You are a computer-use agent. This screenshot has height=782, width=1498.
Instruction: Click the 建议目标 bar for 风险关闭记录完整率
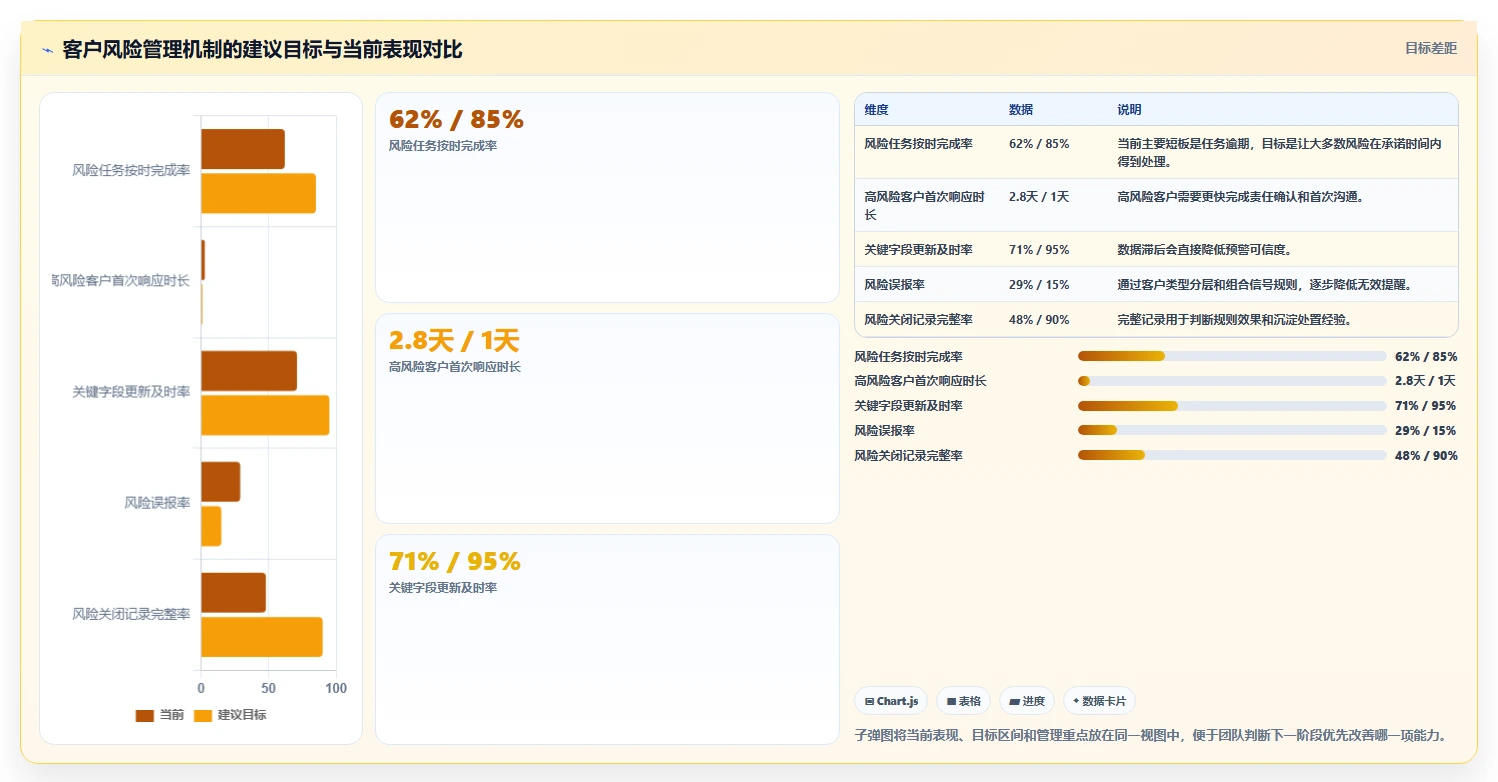(262, 637)
